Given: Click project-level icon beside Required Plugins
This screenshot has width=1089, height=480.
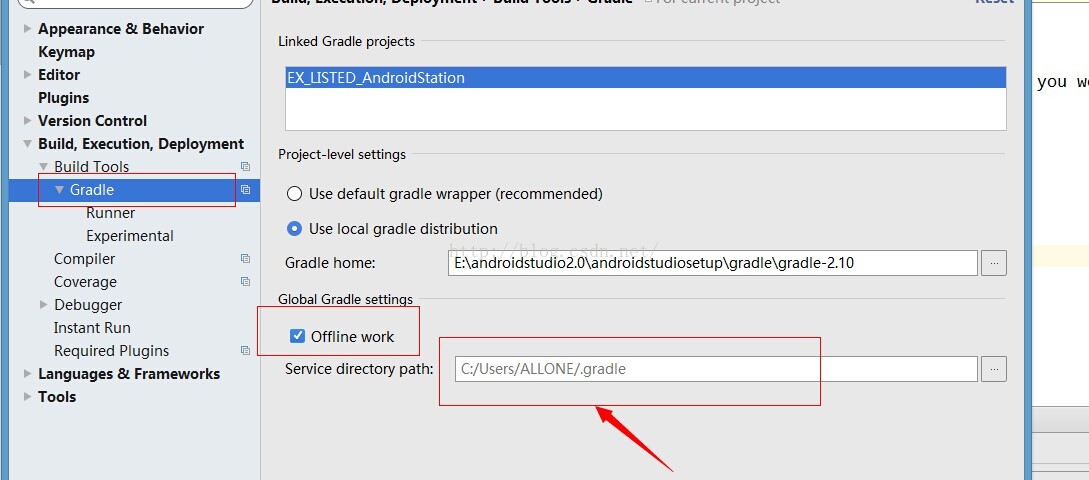Looking at the screenshot, I should tap(245, 350).
